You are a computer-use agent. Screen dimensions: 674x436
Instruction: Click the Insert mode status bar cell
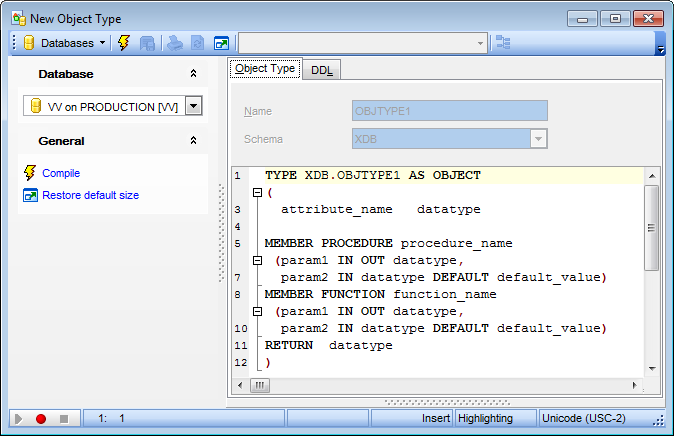point(435,418)
